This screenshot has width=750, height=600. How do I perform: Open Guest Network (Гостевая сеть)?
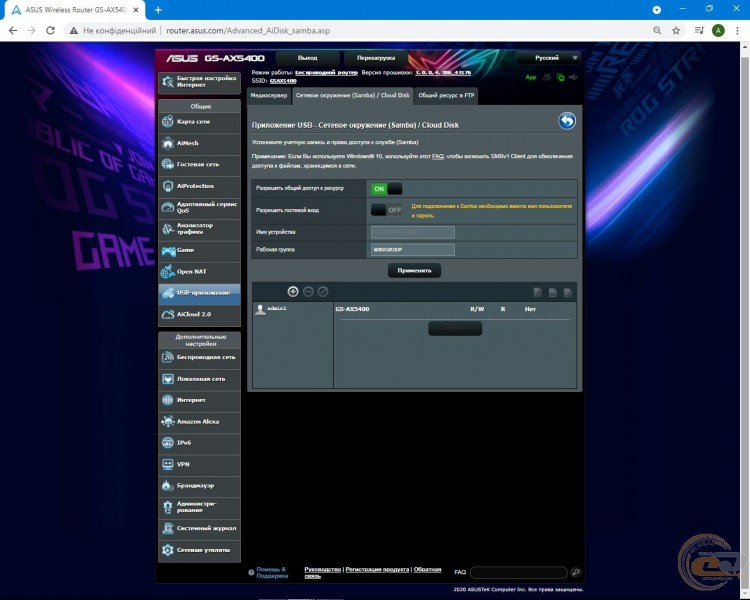coord(199,164)
